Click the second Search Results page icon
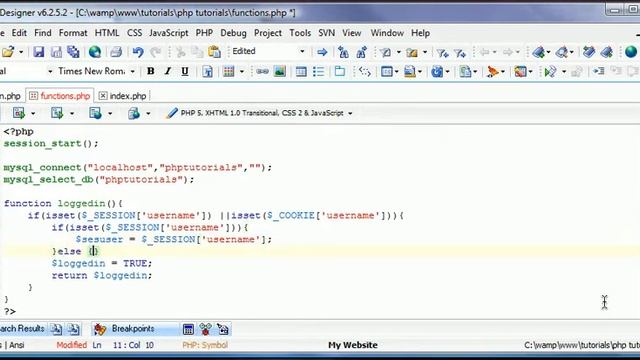This screenshot has width=640, height=360. click(x=73, y=329)
